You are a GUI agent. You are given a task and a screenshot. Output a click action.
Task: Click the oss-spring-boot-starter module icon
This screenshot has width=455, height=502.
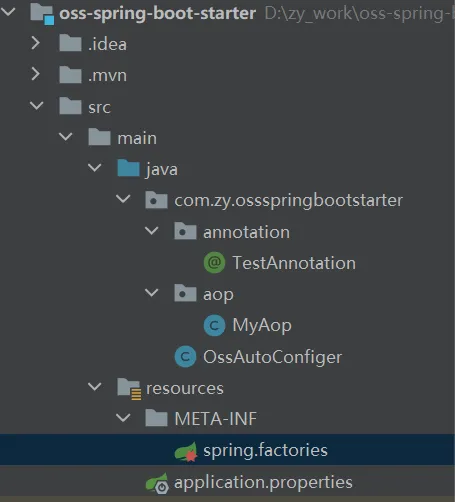(x=42, y=14)
